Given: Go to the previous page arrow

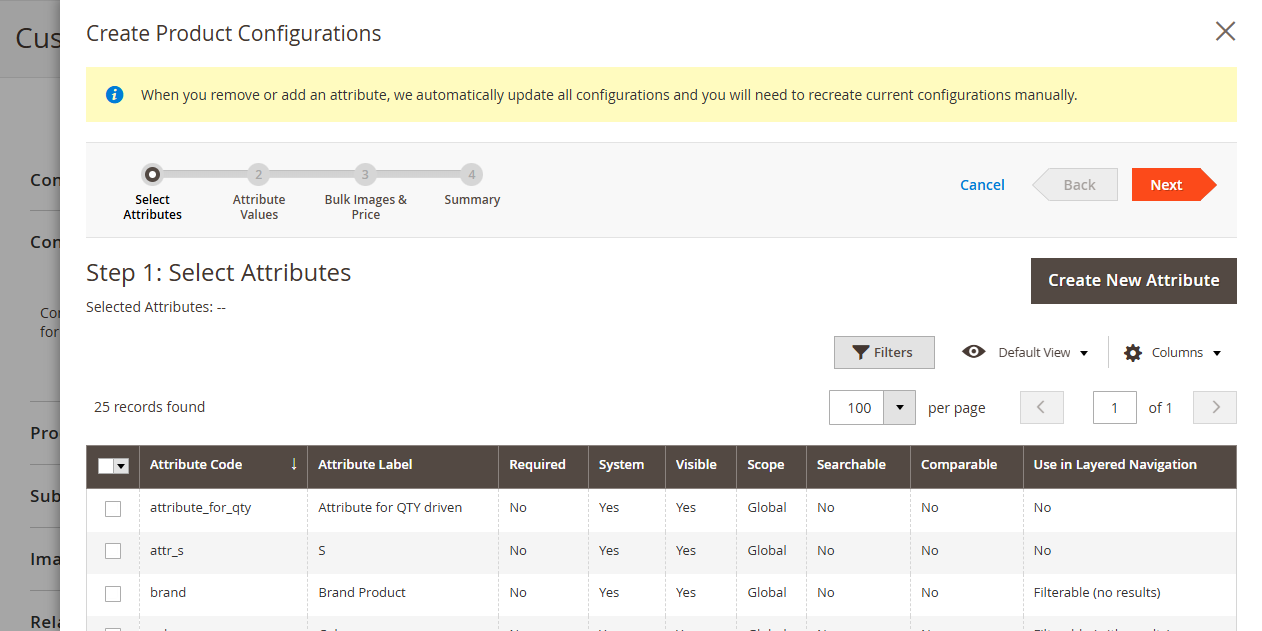Looking at the screenshot, I should [1041, 407].
